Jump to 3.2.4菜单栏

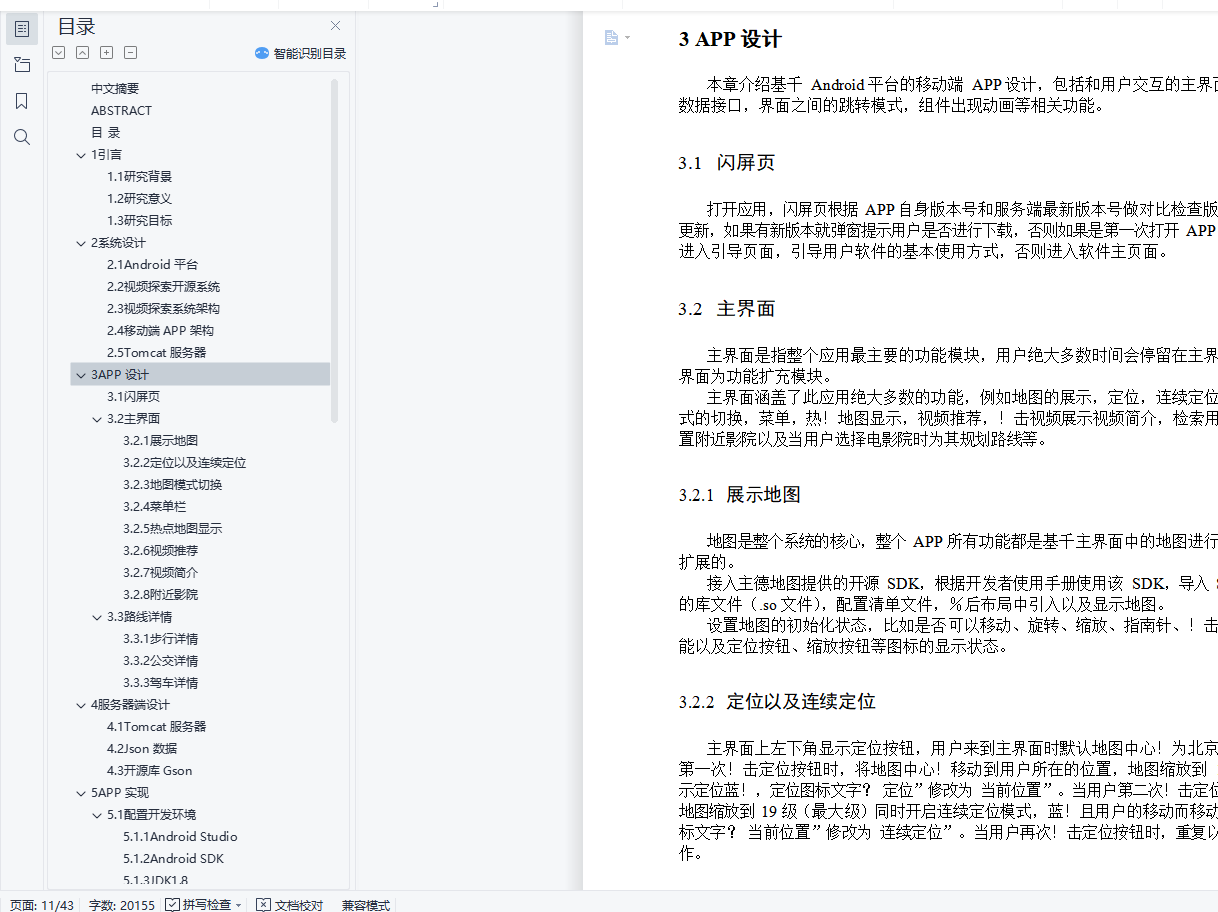point(154,506)
